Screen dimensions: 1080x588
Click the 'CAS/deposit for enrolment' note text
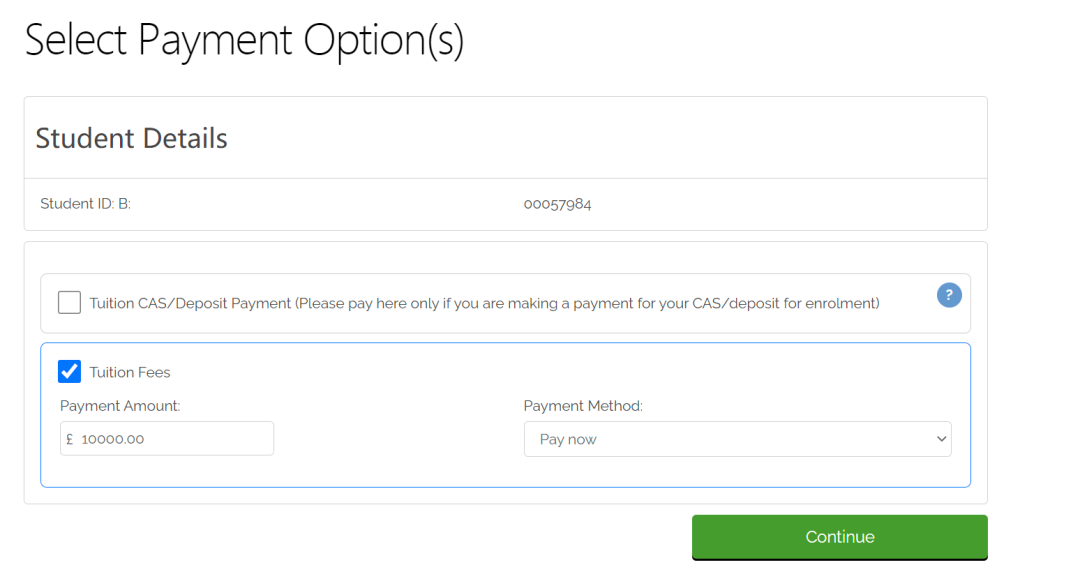(x=783, y=303)
